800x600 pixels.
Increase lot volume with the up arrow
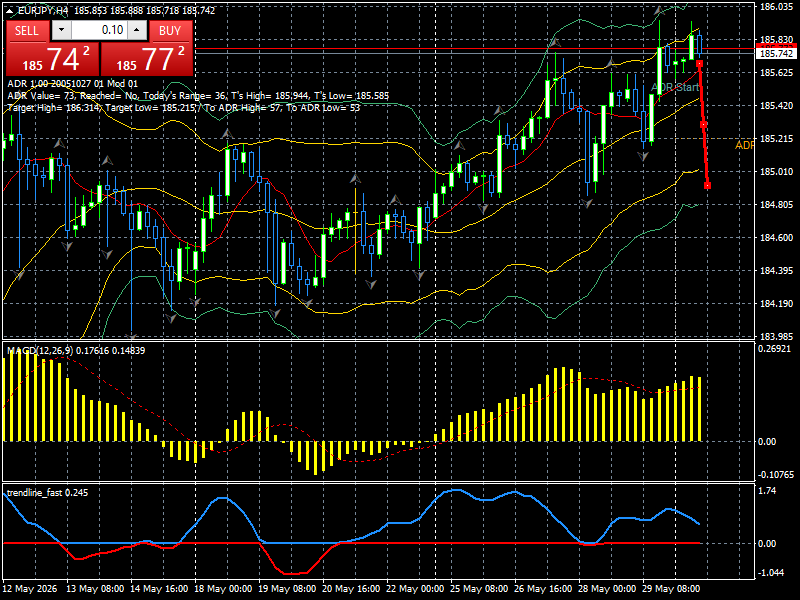pyautogui.click(x=137, y=30)
